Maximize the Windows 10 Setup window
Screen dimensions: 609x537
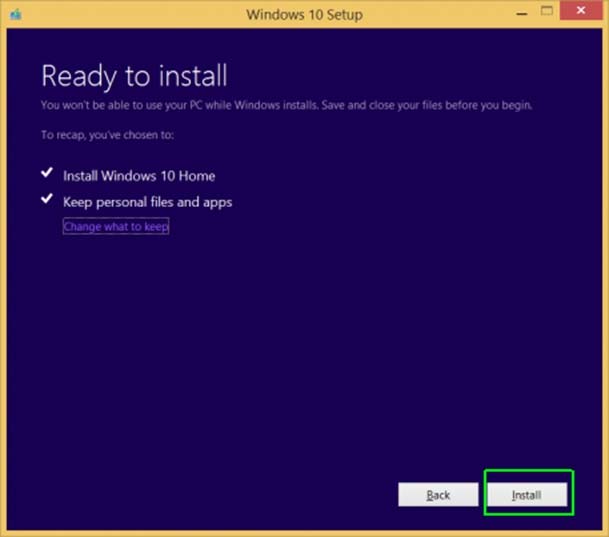[x=547, y=11]
